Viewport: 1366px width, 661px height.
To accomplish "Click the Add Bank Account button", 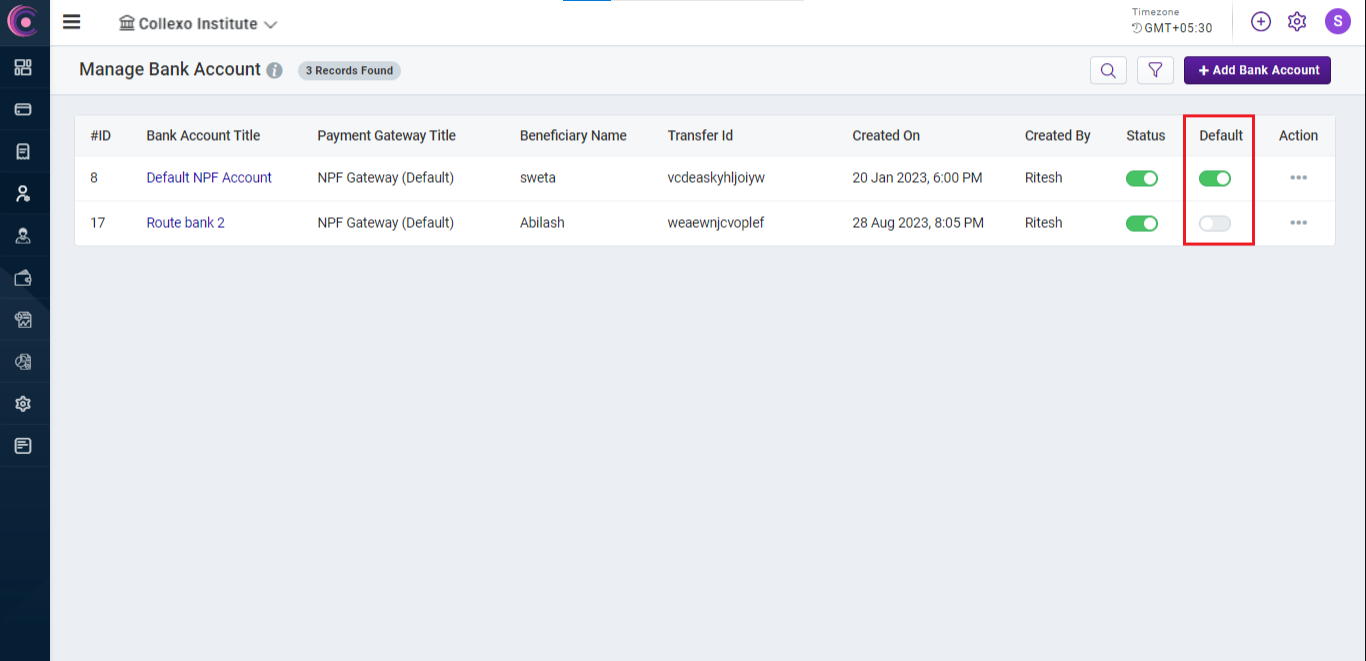I will pos(1257,70).
